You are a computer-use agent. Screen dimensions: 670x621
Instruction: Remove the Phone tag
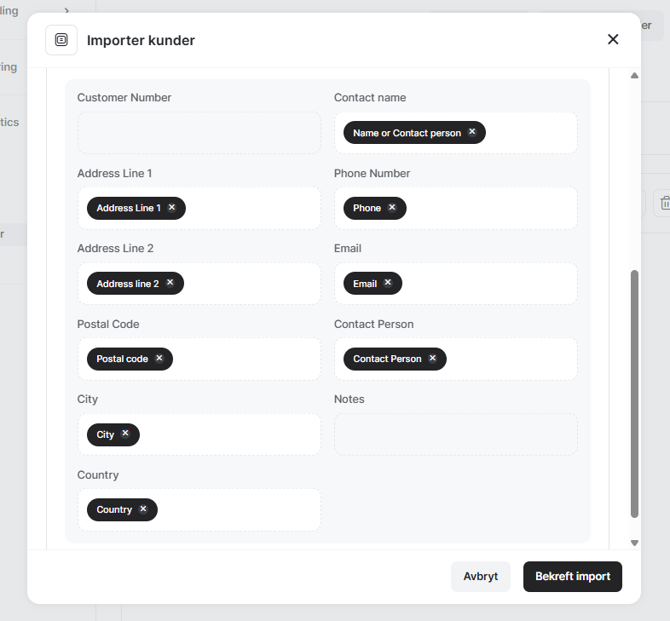(392, 207)
